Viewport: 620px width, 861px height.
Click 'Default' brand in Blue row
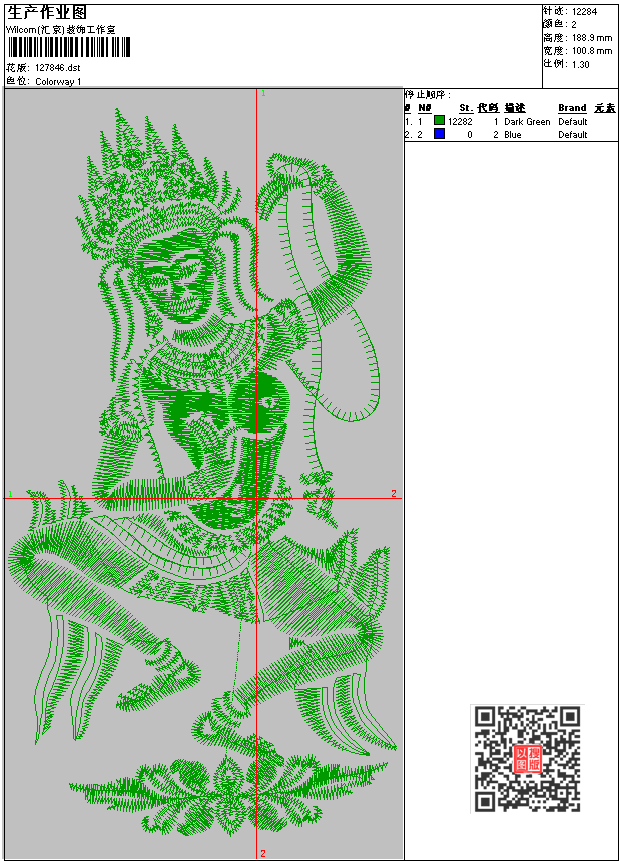[573, 135]
